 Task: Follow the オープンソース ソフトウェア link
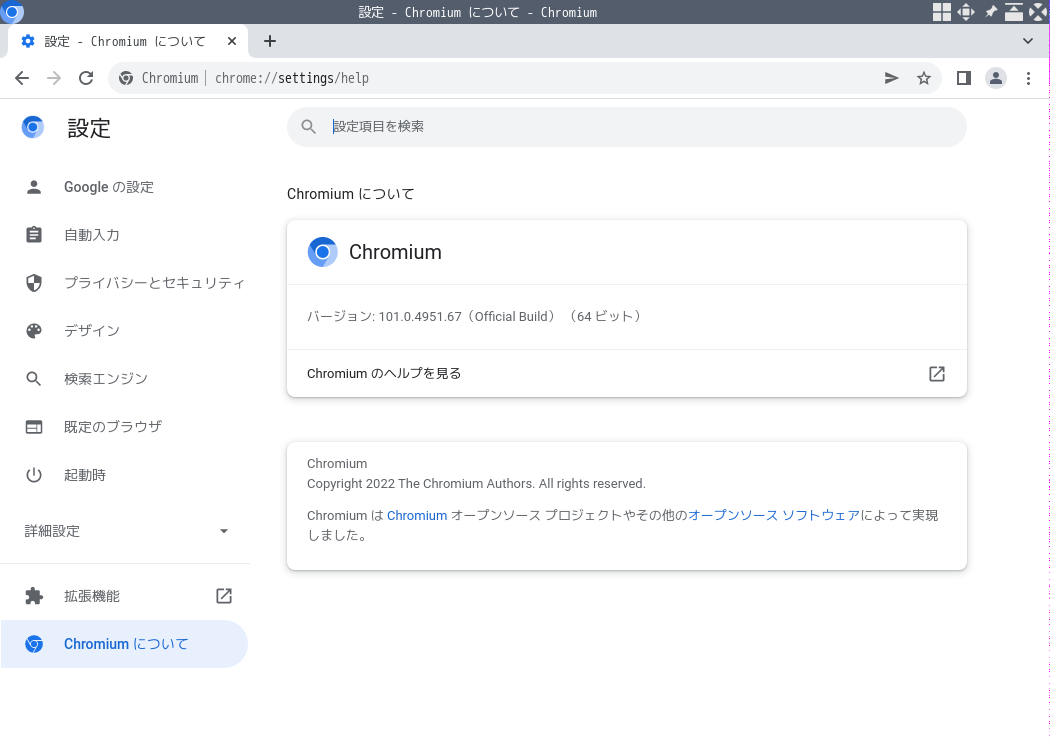(x=774, y=515)
